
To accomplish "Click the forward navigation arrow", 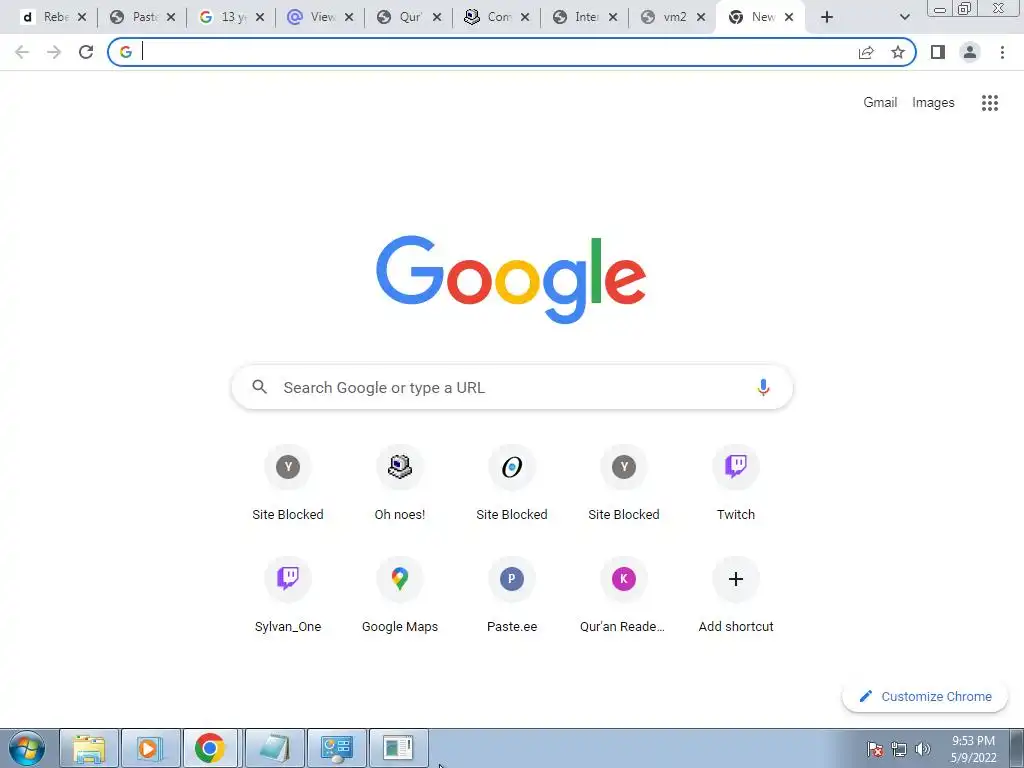I will pos(54,52).
